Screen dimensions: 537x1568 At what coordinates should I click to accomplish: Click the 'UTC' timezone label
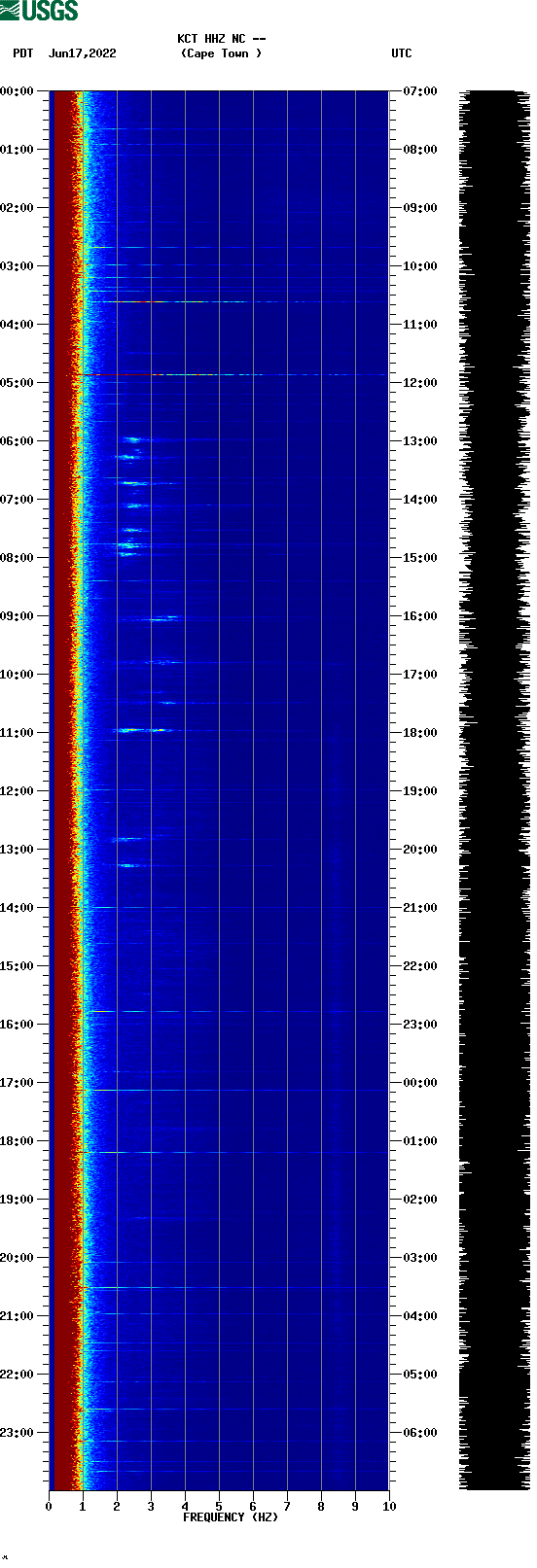pyautogui.click(x=402, y=53)
